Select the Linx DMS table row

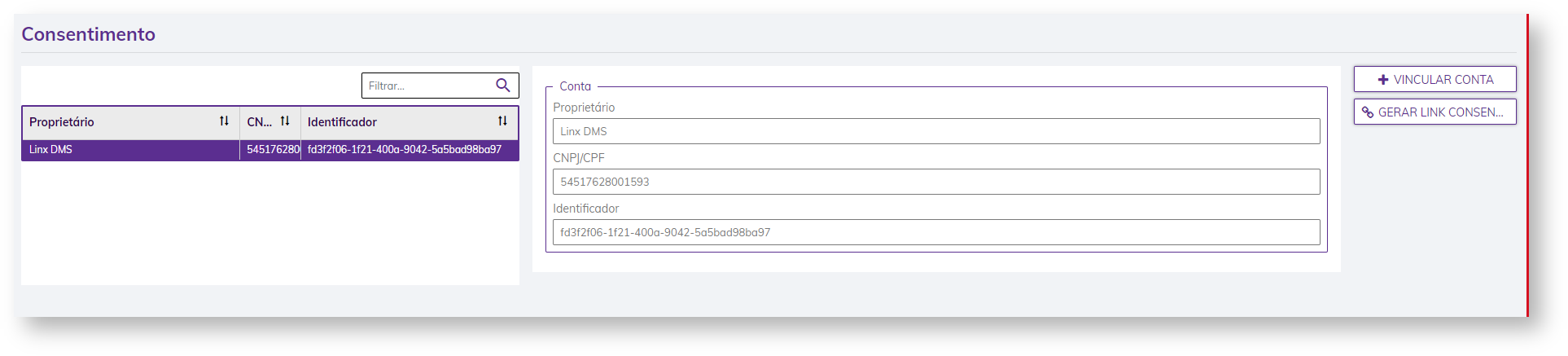(x=130, y=150)
